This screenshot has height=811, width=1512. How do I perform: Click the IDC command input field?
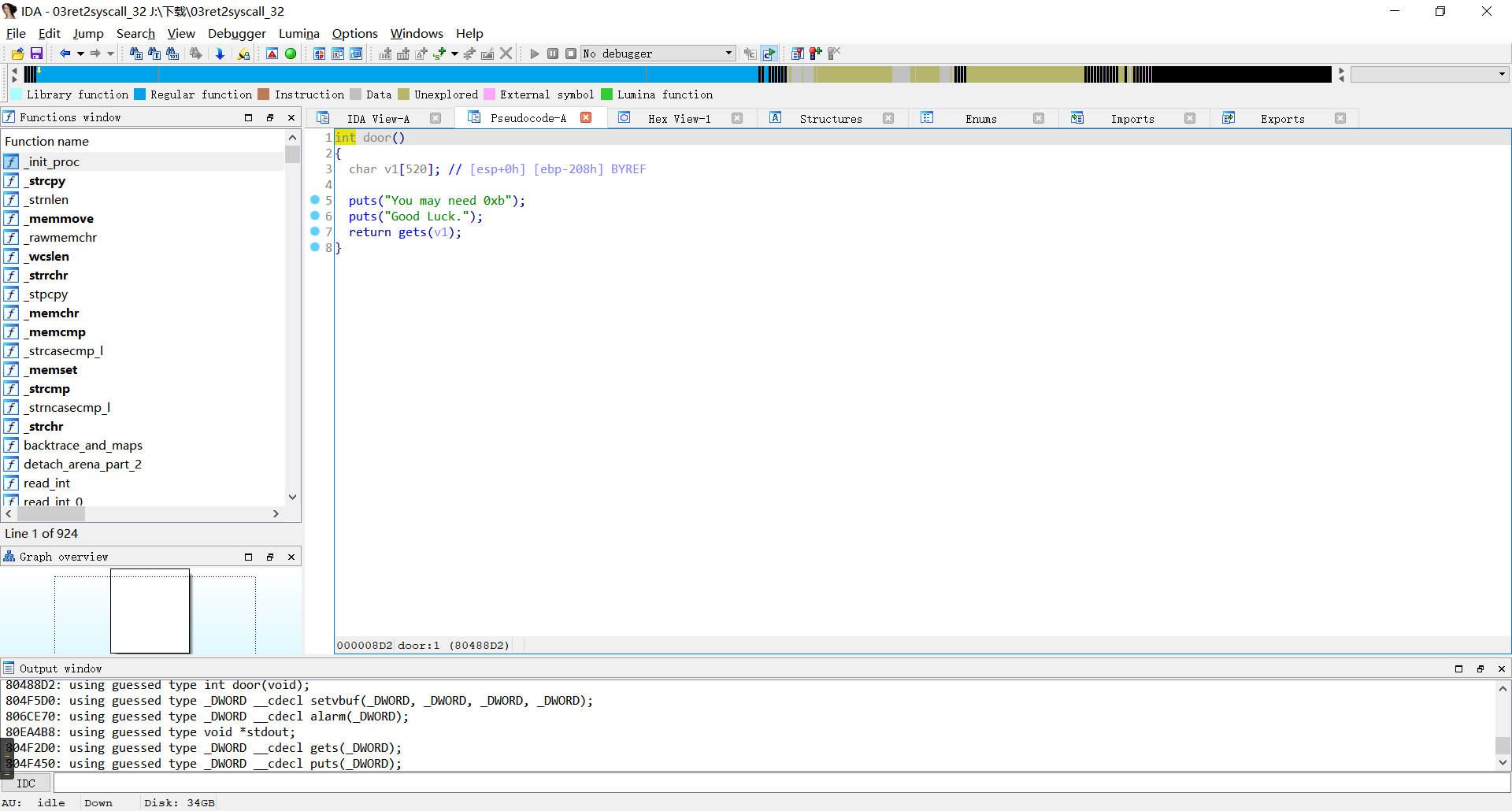pyautogui.click(x=780, y=783)
